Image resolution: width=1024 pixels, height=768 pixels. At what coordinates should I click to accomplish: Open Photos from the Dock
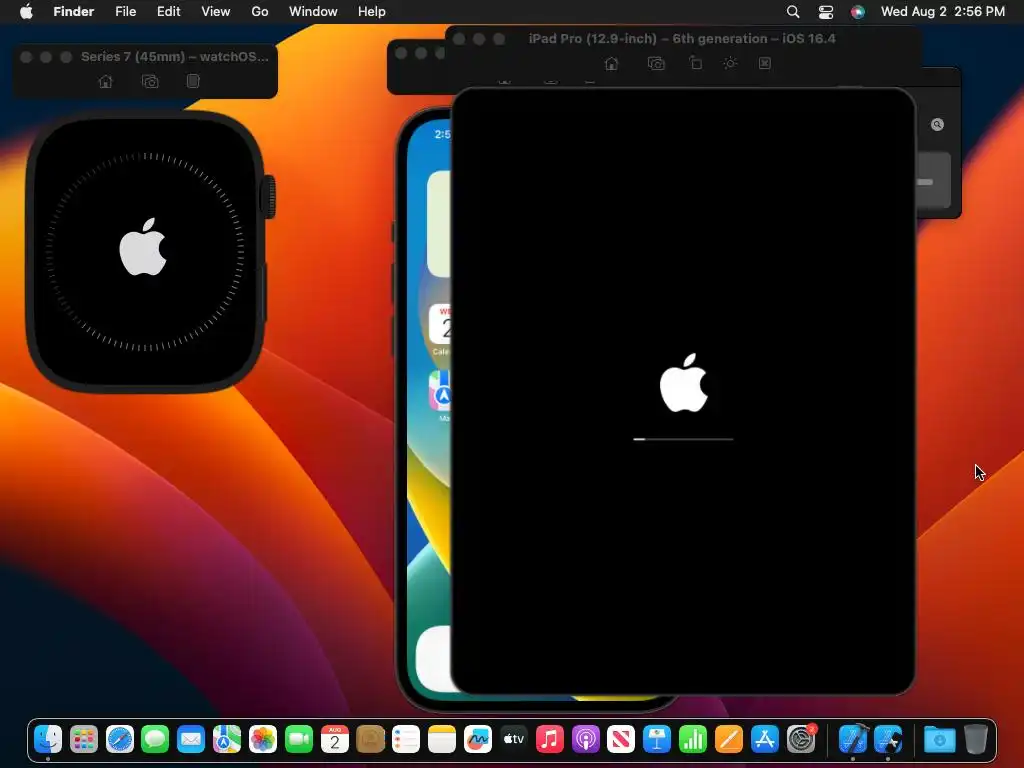(263, 739)
